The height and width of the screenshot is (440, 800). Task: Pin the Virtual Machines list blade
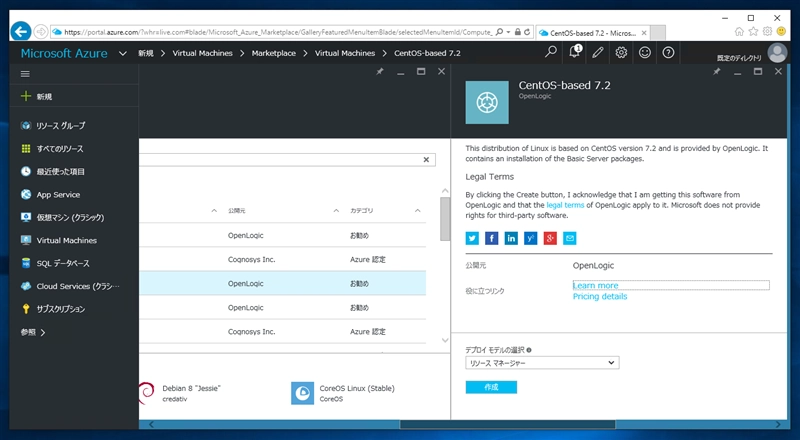pyautogui.click(x=380, y=71)
